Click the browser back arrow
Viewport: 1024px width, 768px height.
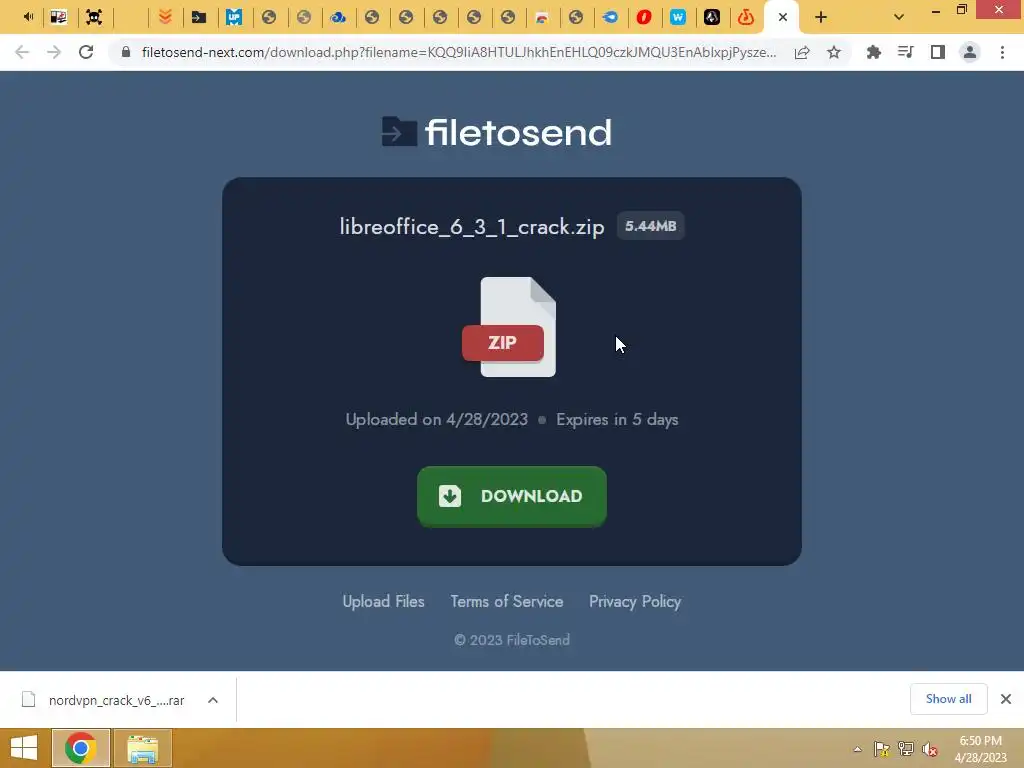coord(22,52)
